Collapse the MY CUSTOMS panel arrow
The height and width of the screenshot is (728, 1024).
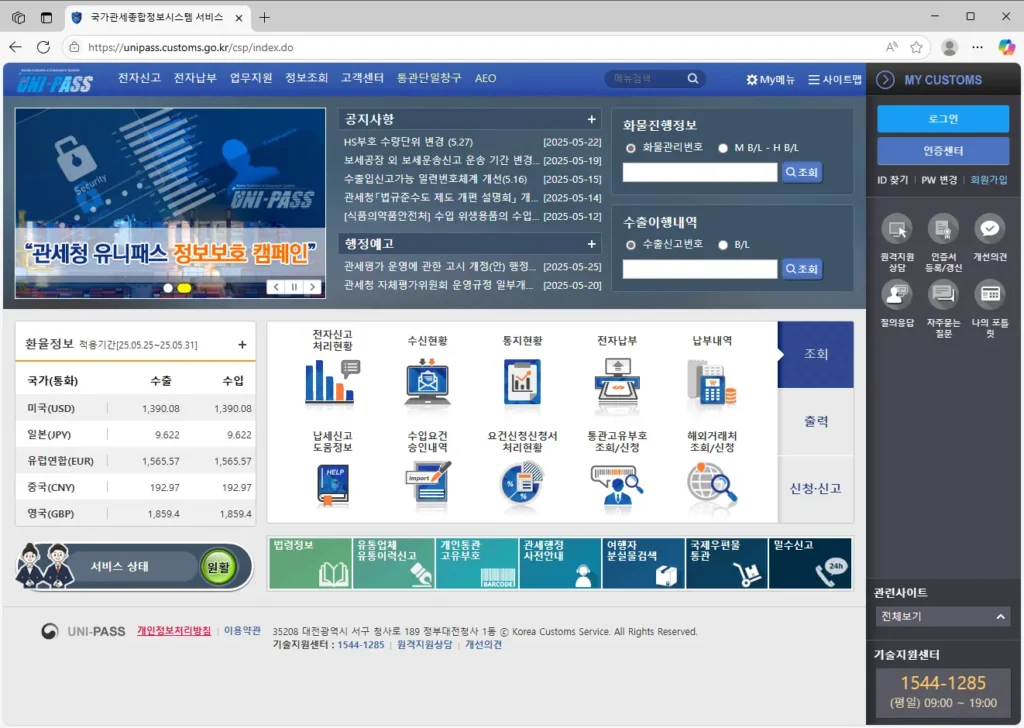(x=885, y=80)
